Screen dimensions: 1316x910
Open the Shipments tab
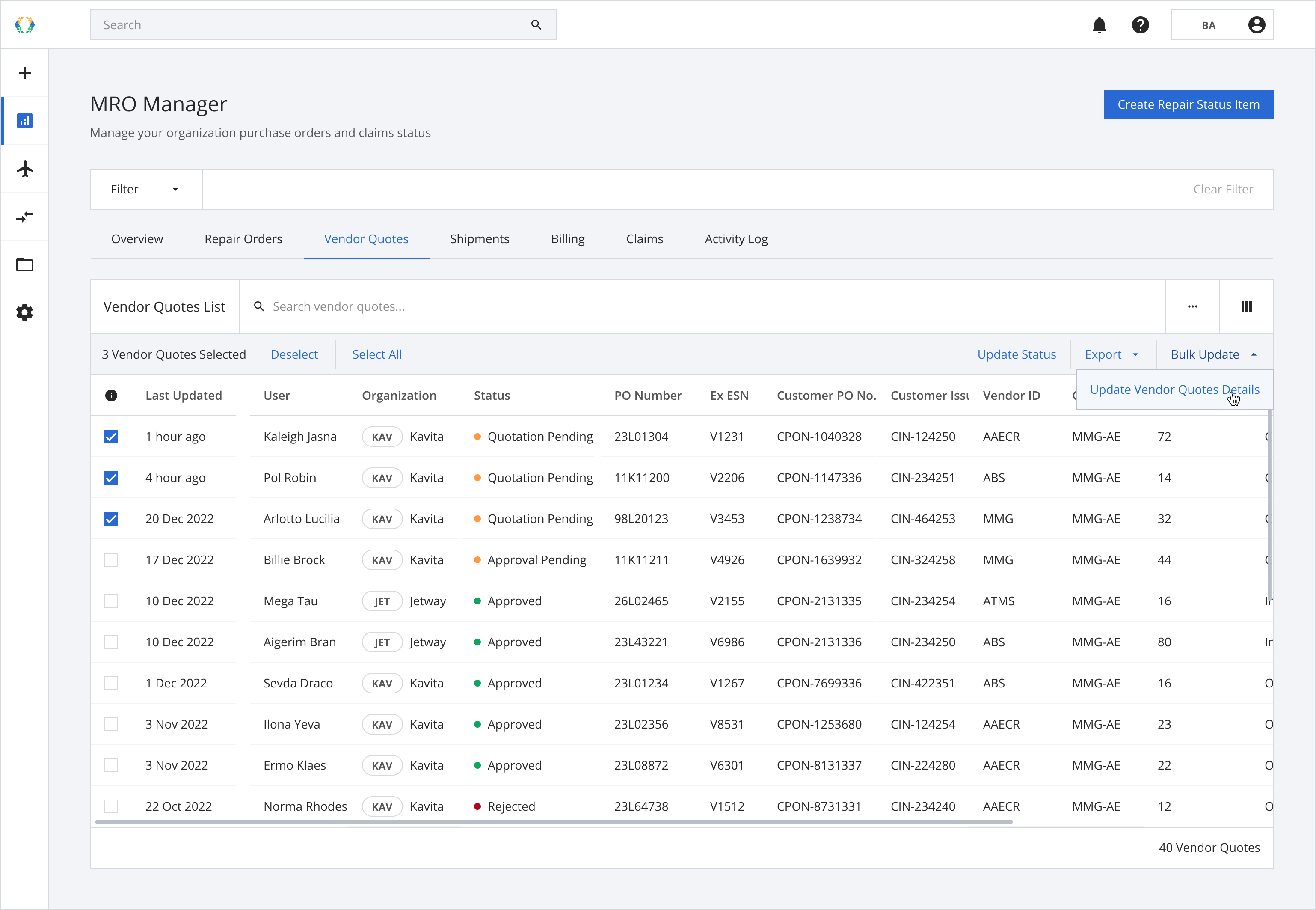[x=479, y=239]
